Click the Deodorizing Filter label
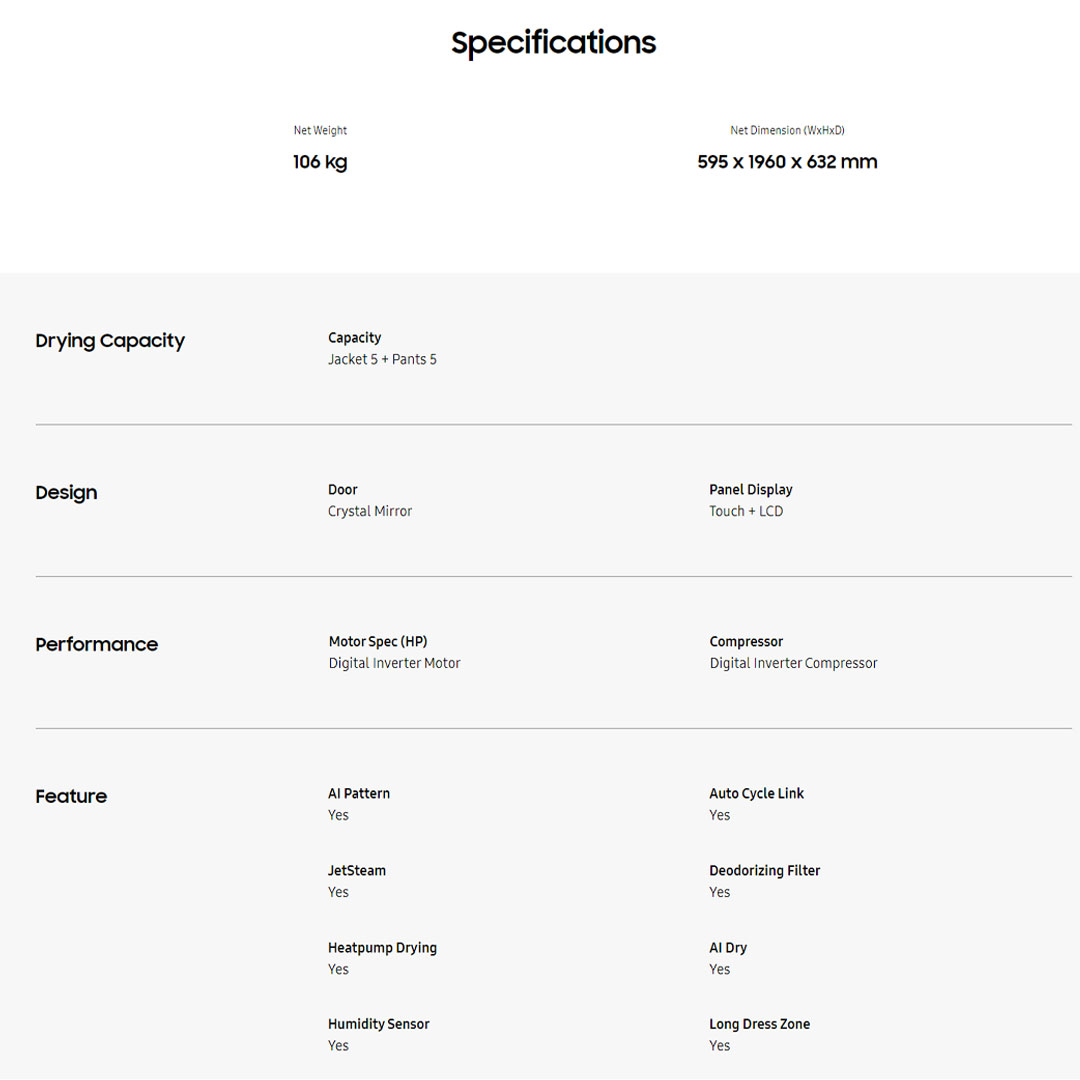1080x1080 pixels. click(764, 870)
